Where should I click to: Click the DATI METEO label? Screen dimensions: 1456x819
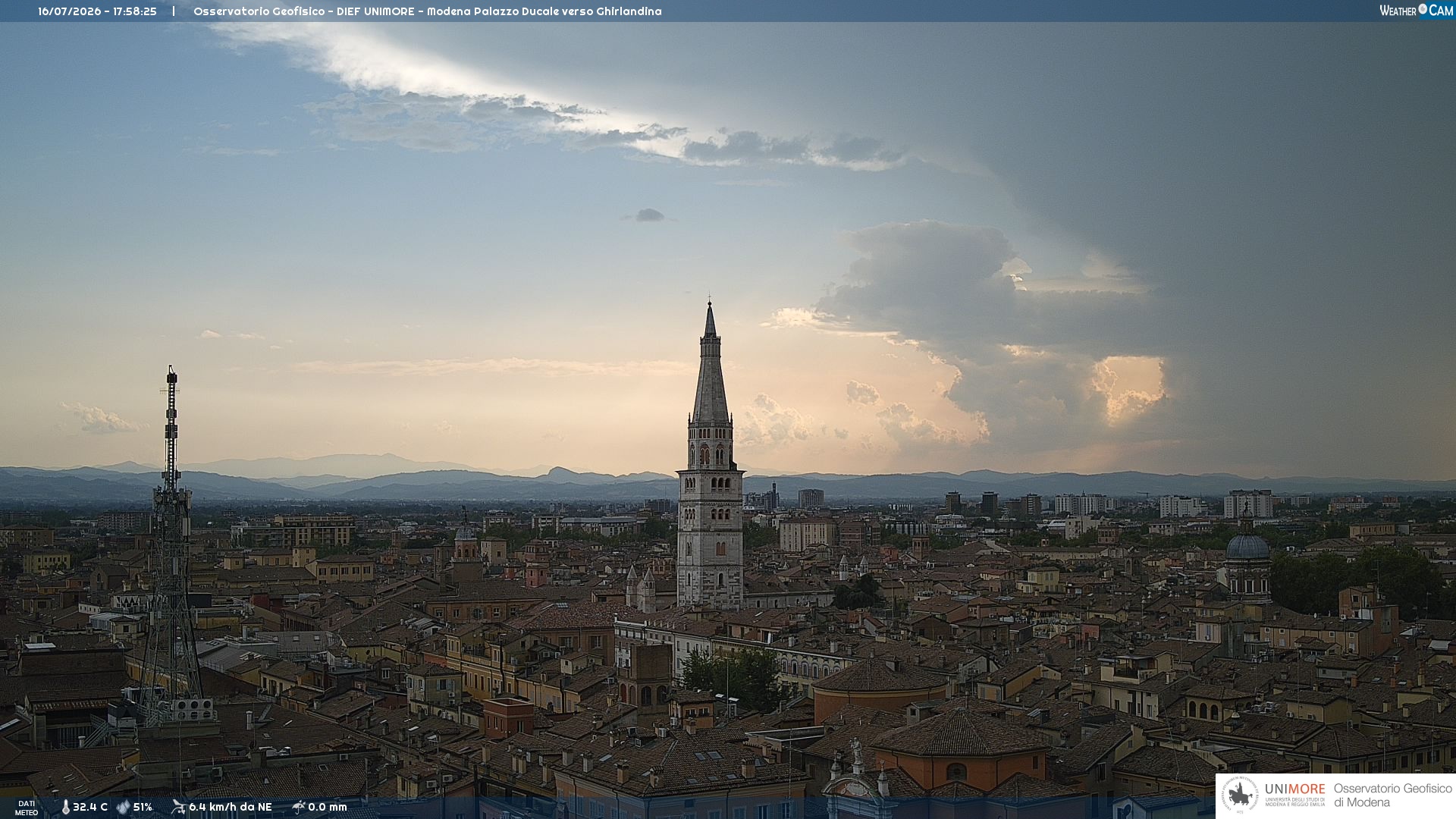click(x=27, y=808)
